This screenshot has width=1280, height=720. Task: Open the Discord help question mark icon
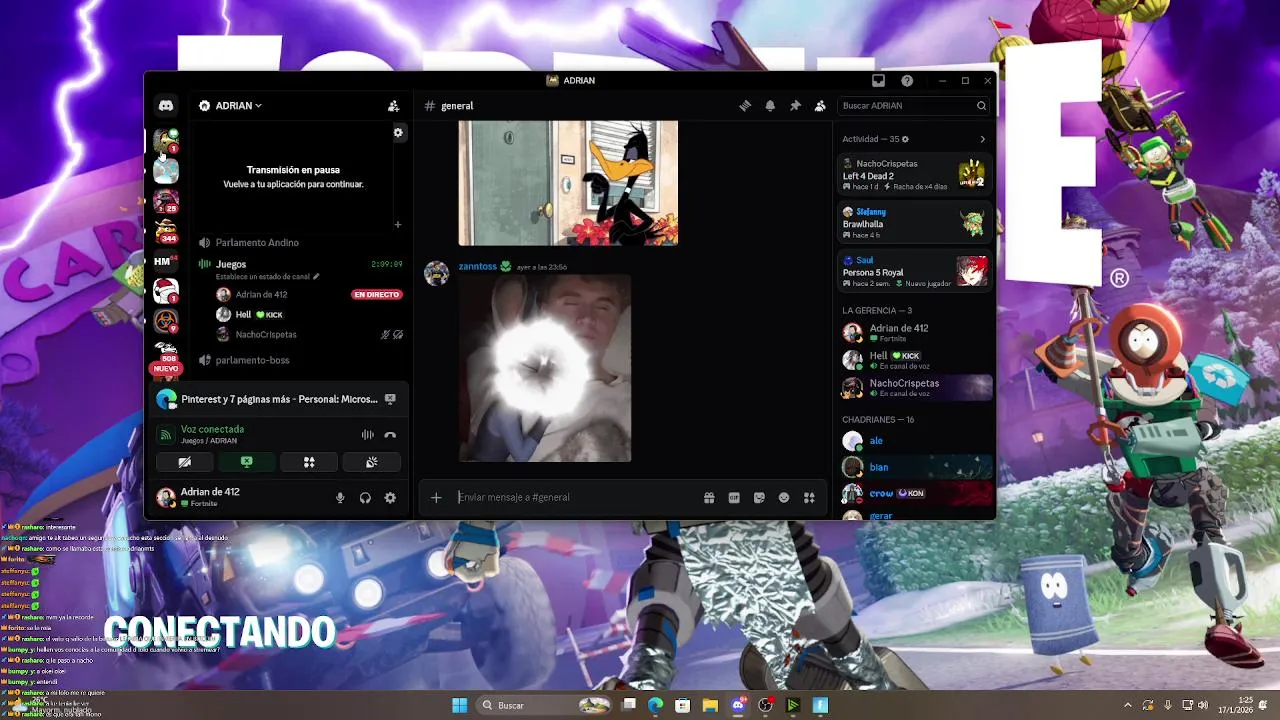point(907,81)
